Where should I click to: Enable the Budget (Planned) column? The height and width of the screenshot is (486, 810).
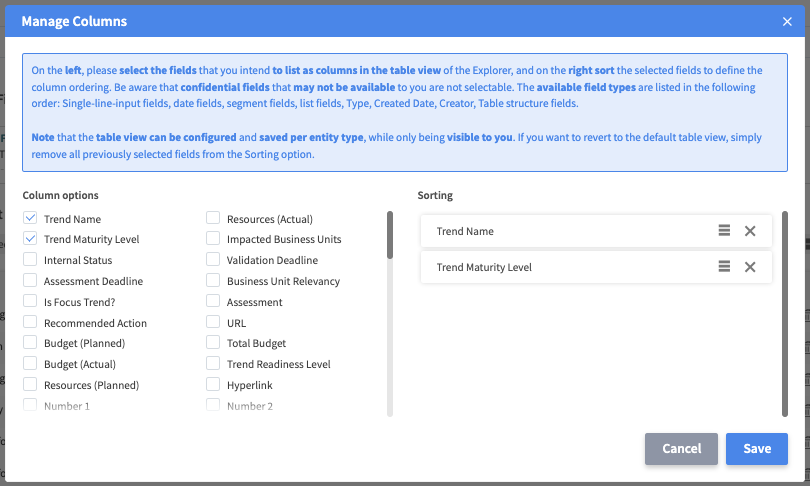pyautogui.click(x=30, y=343)
